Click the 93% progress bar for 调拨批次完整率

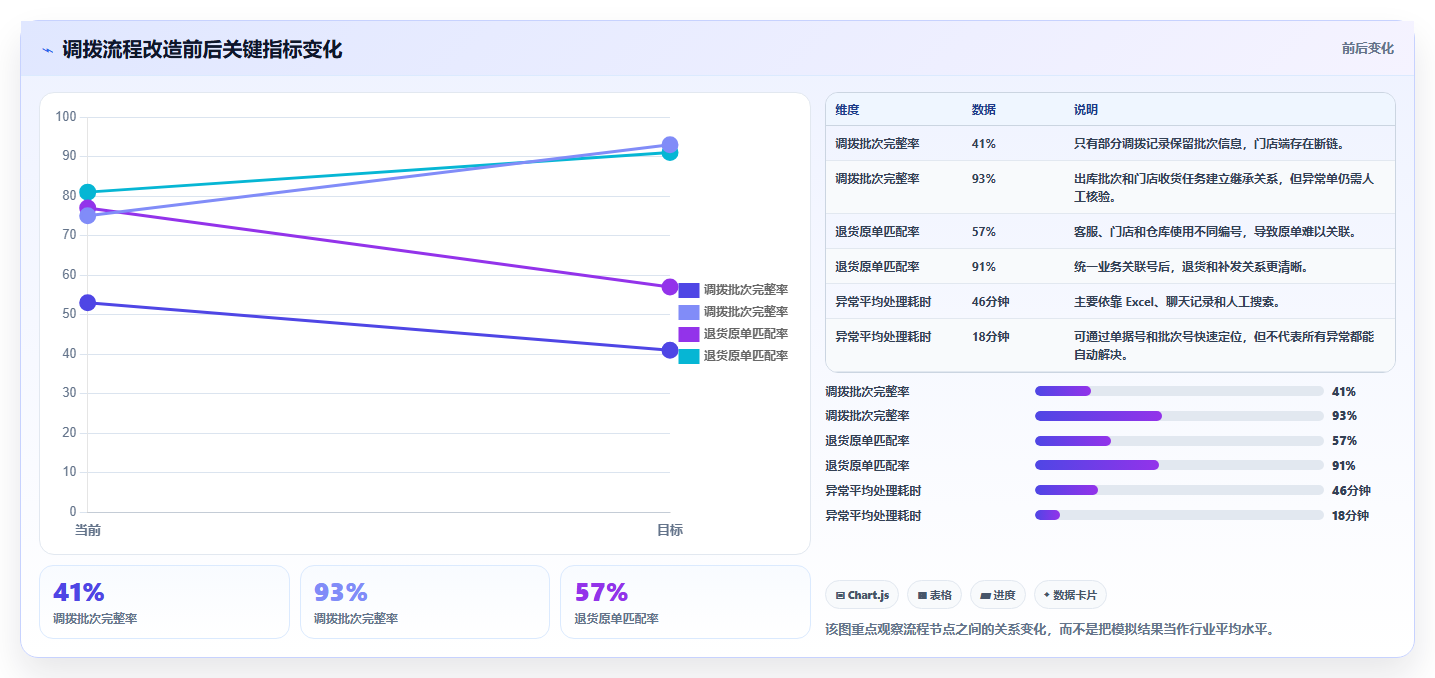pyautogui.click(x=1179, y=415)
